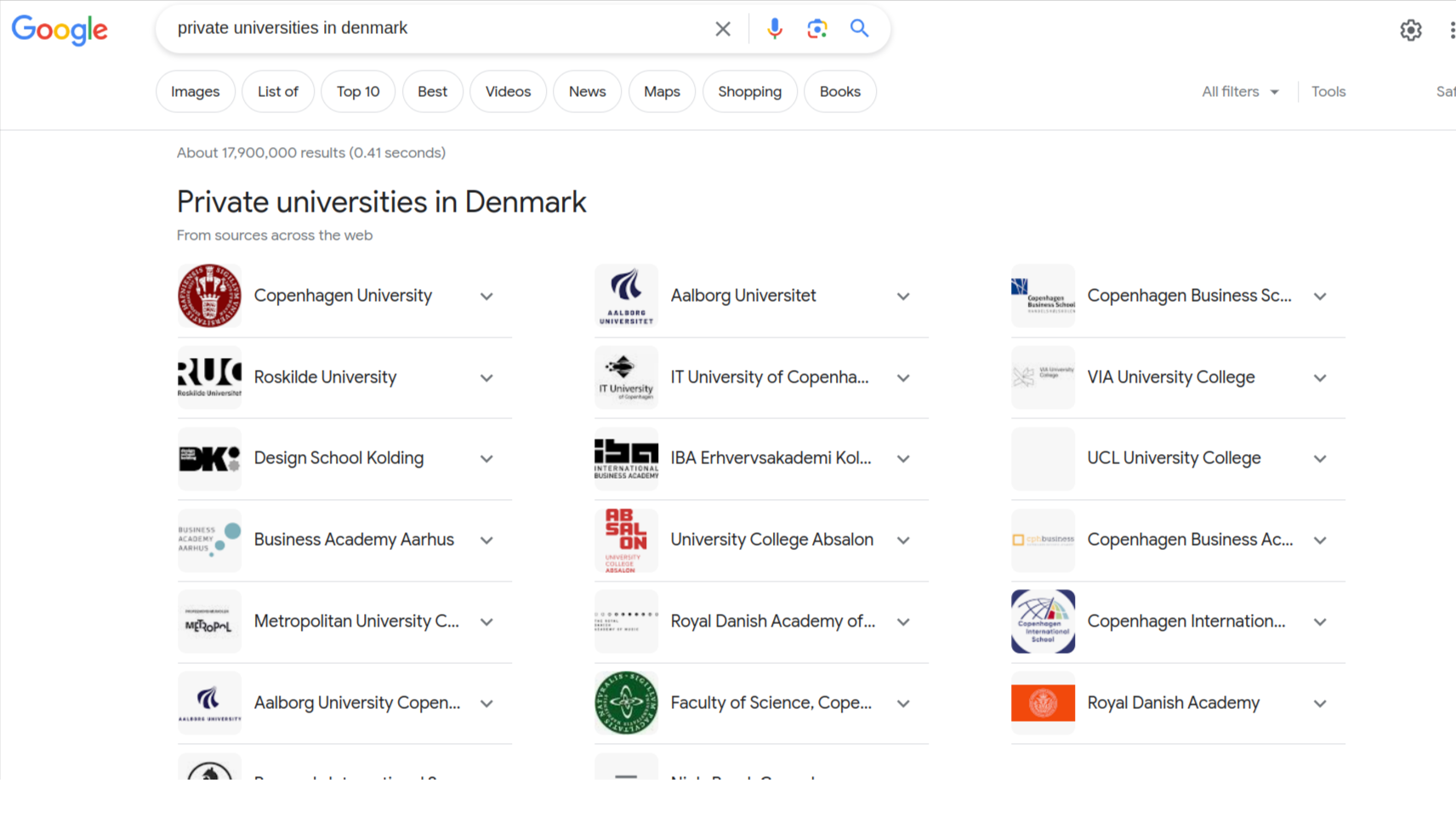Switch to the Maps filter
The image size is (1456, 834).
662,92
